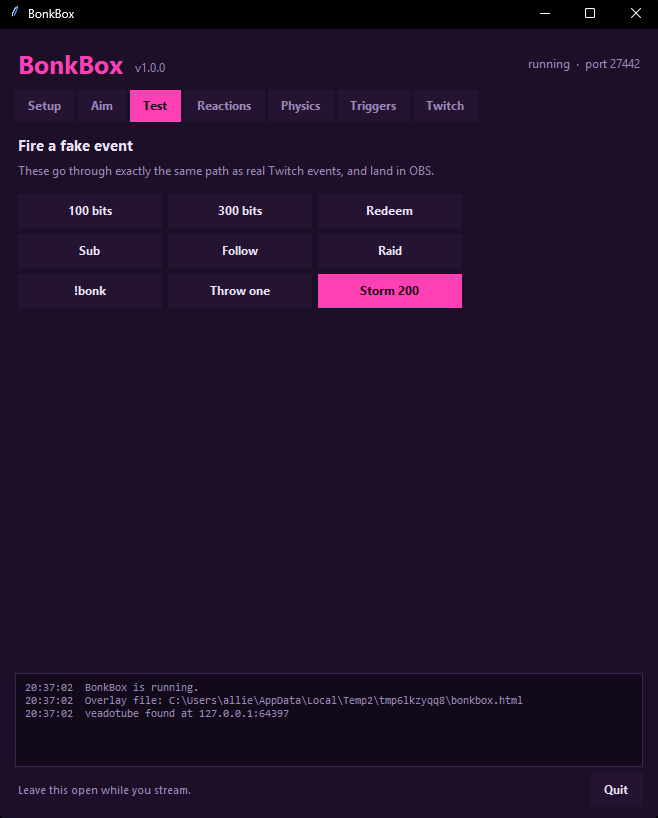Click the 'running · port 27442' status text
This screenshot has height=818, width=658.
pyautogui.click(x=584, y=64)
